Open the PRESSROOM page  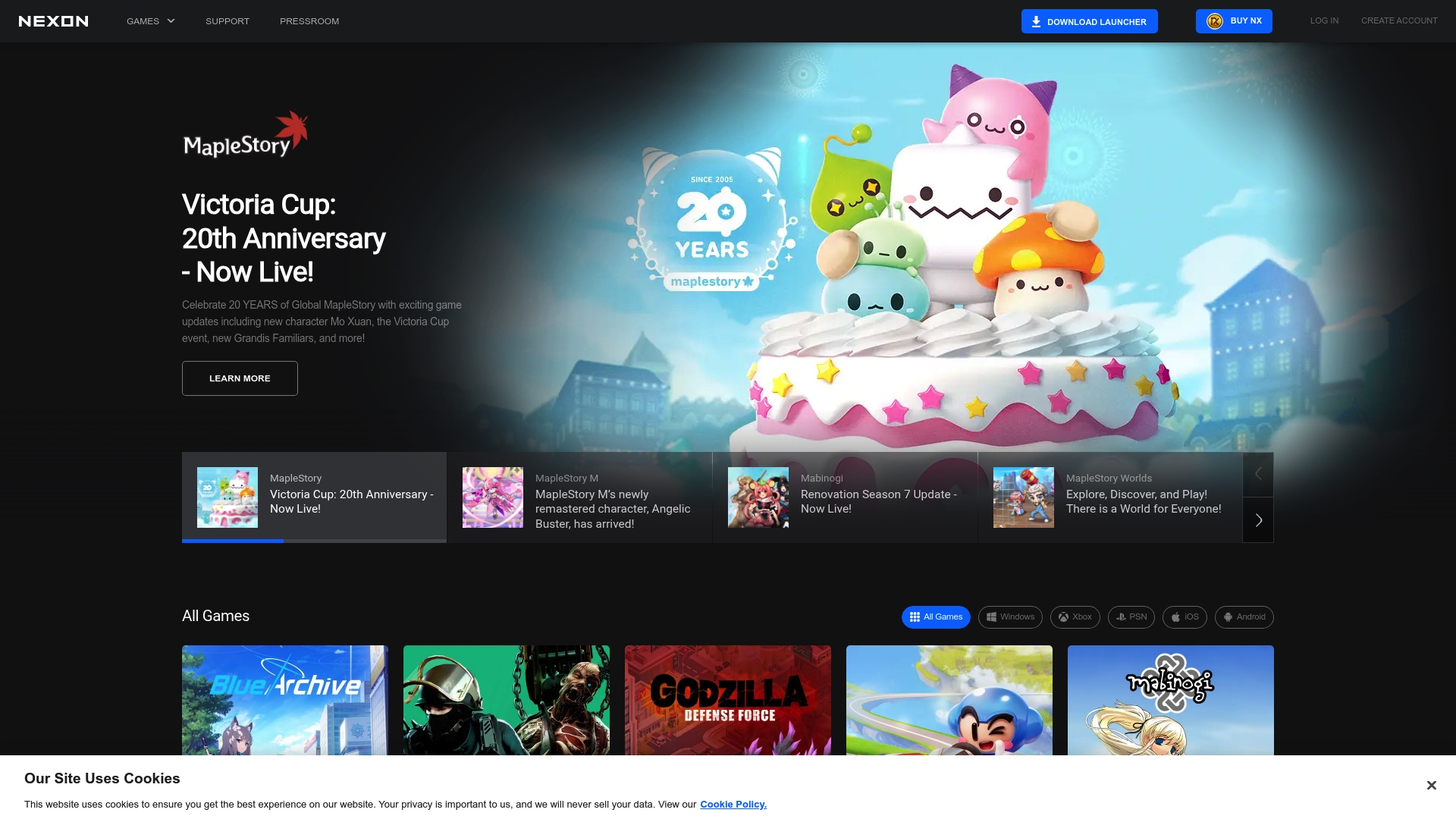pos(309,21)
